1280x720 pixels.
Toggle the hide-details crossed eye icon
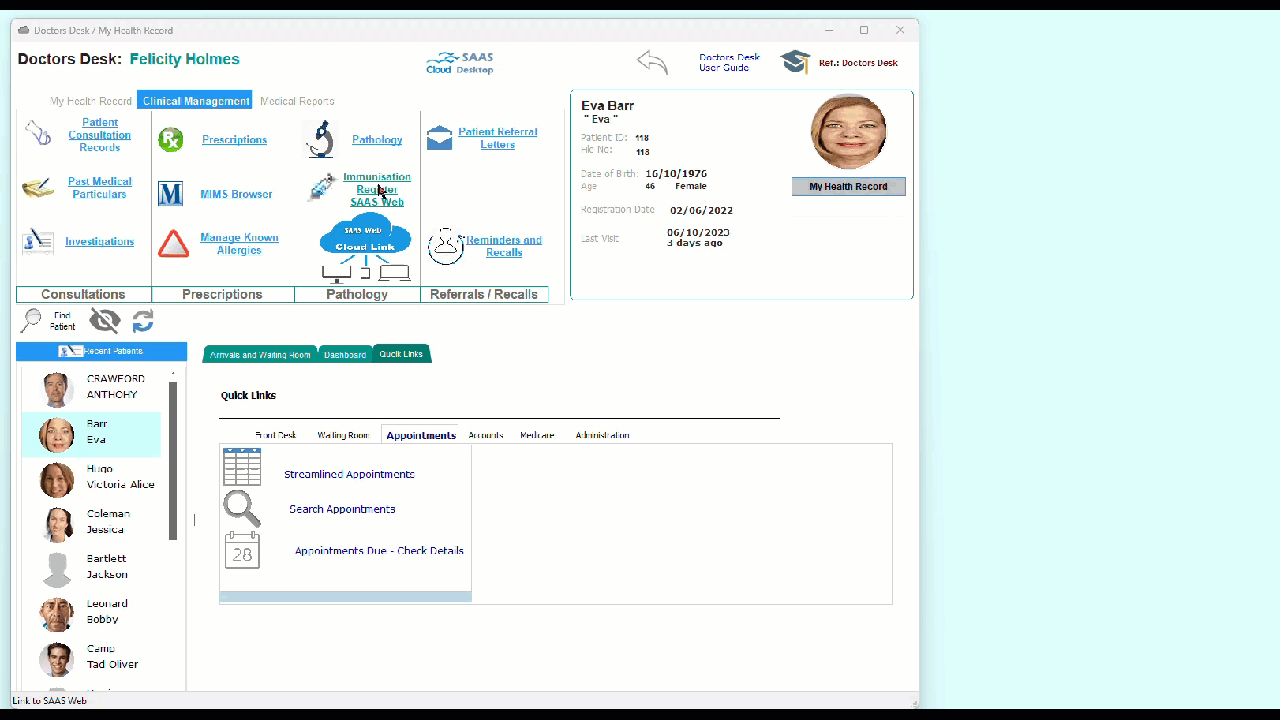[x=104, y=320]
